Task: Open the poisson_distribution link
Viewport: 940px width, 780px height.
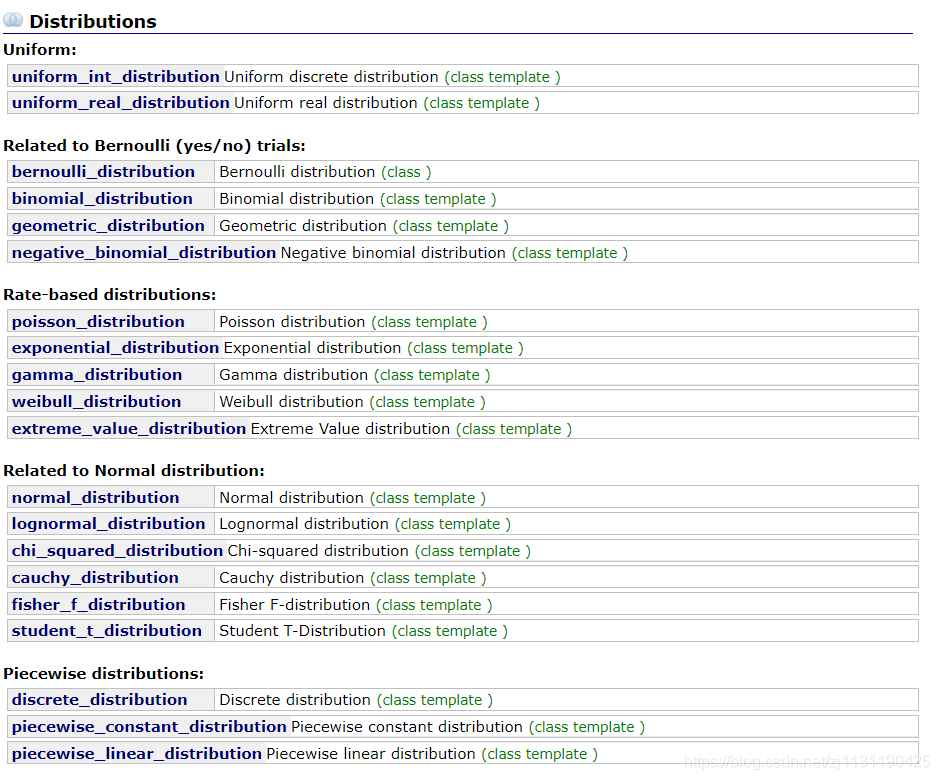Action: point(98,322)
